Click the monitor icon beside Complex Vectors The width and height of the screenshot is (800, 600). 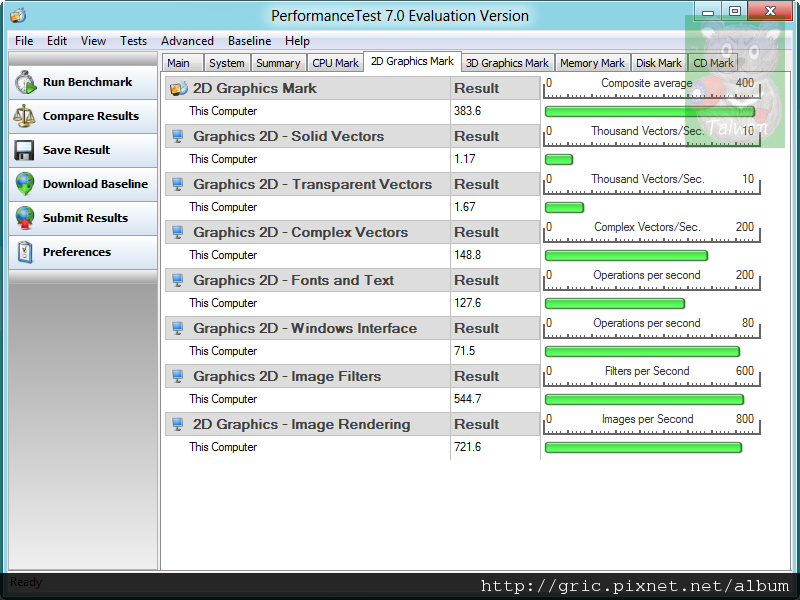coord(178,232)
